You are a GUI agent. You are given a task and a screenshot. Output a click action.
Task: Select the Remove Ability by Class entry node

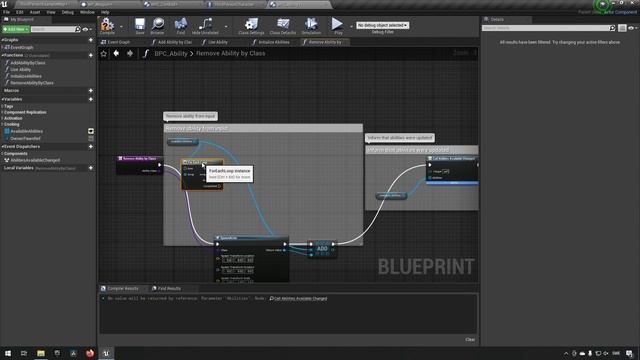[x=139, y=165]
